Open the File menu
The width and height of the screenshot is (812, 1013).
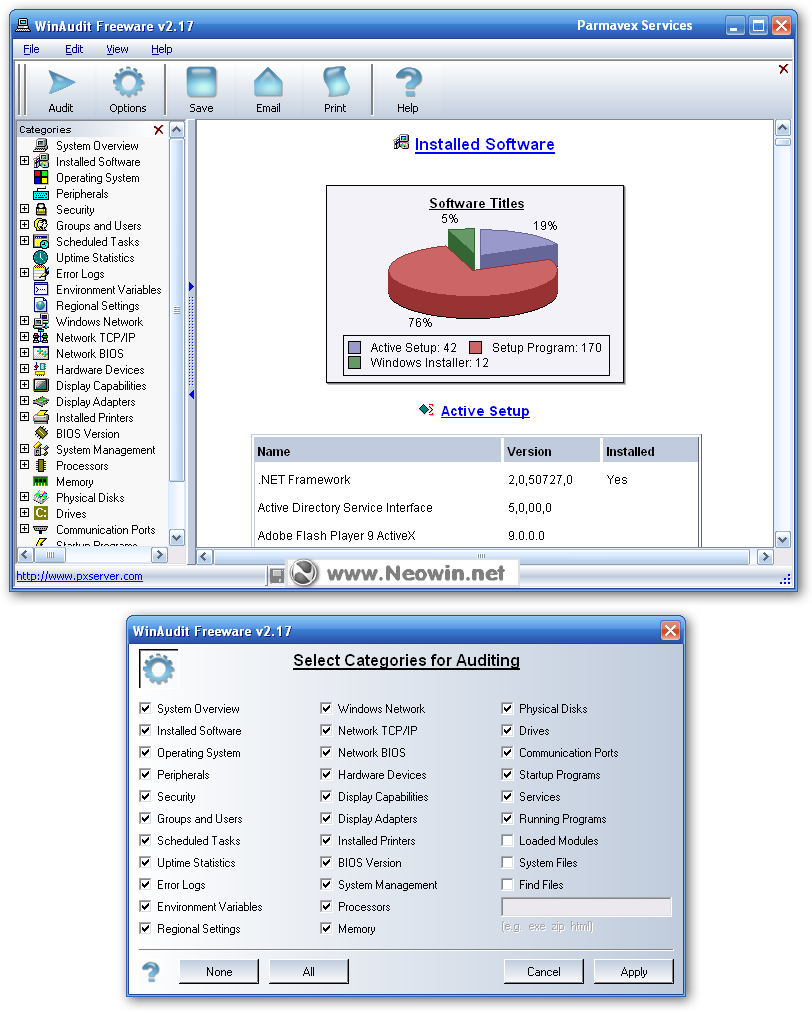(x=31, y=49)
